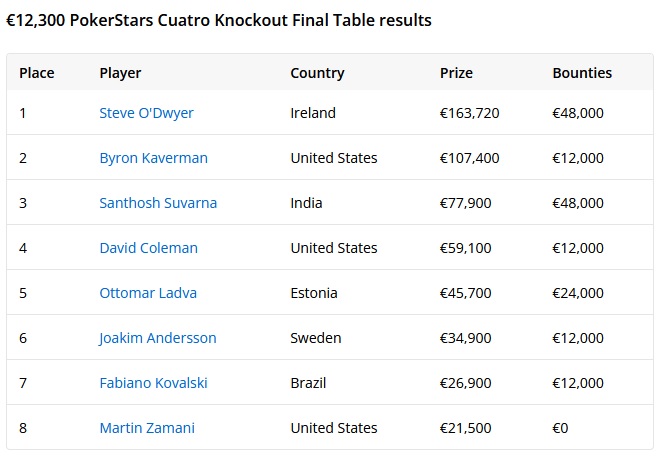
Task: Open Byron Kaverman player profile
Action: 154,158
